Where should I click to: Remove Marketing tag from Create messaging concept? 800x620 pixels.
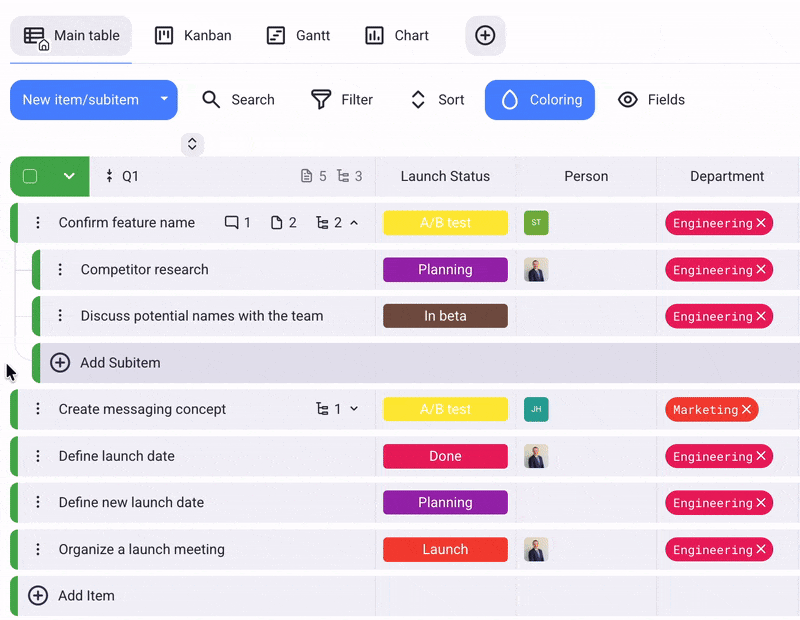(x=746, y=410)
